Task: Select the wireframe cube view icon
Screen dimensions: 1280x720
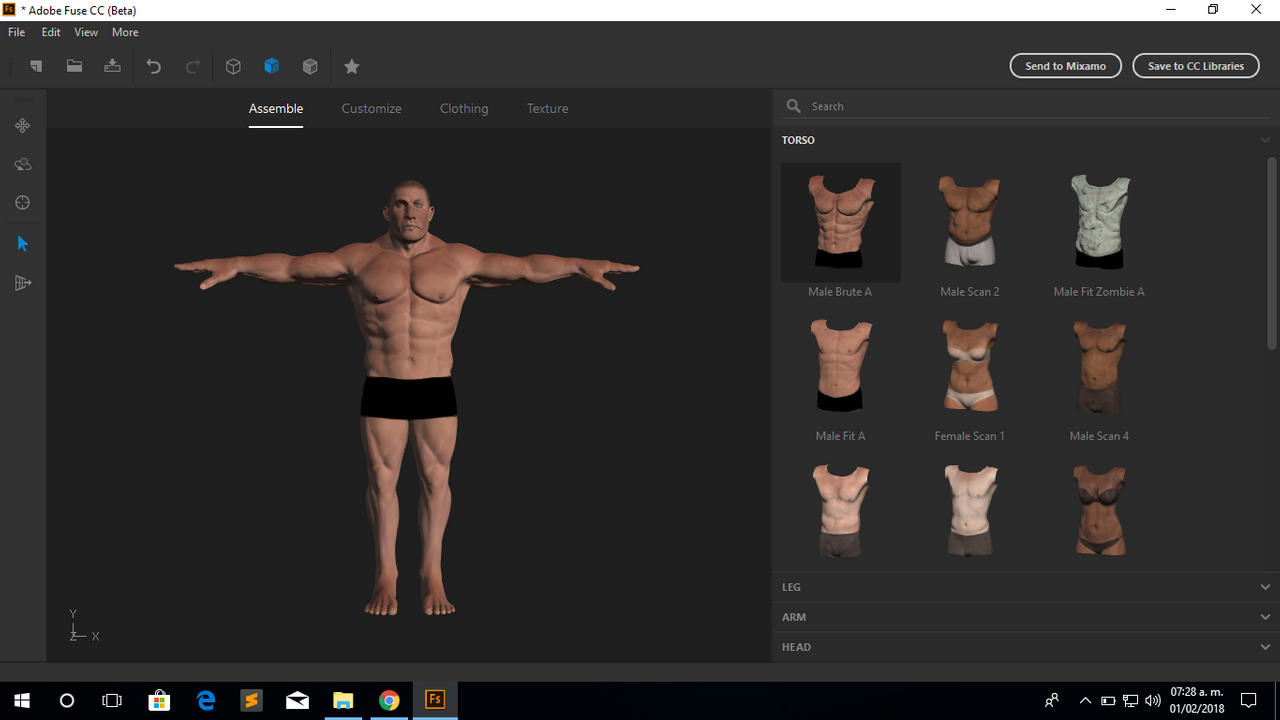Action: pos(233,66)
